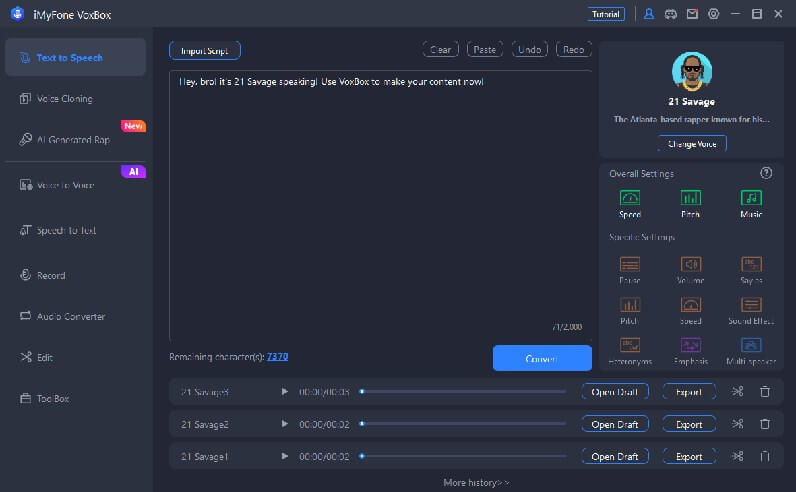Image resolution: width=796 pixels, height=492 pixels.
Task: Export the 21 Savage2 audio
Action: [689, 424]
